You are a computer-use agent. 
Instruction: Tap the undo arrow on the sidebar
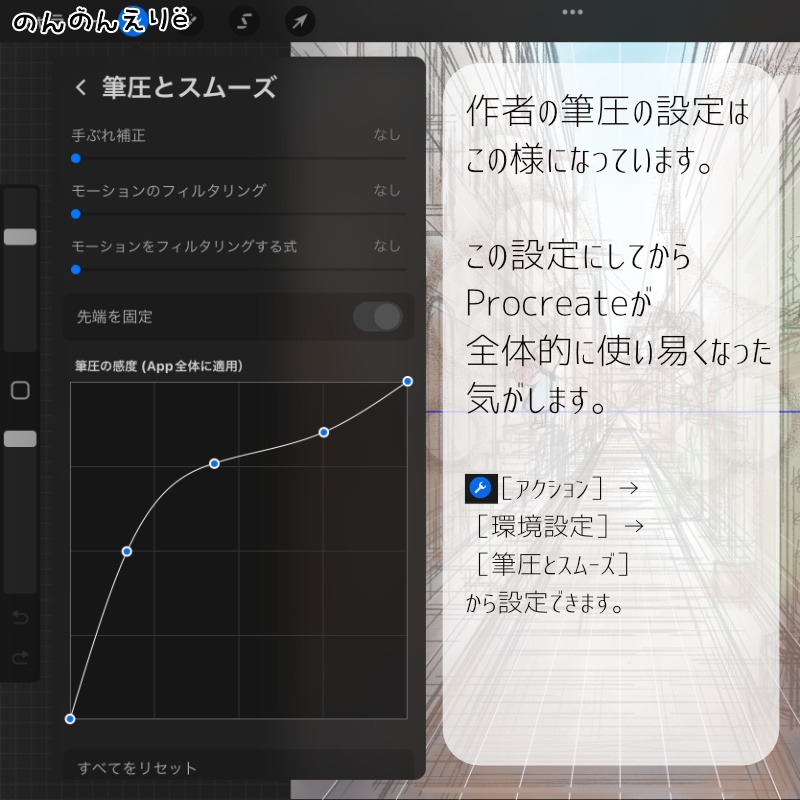click(x=20, y=617)
